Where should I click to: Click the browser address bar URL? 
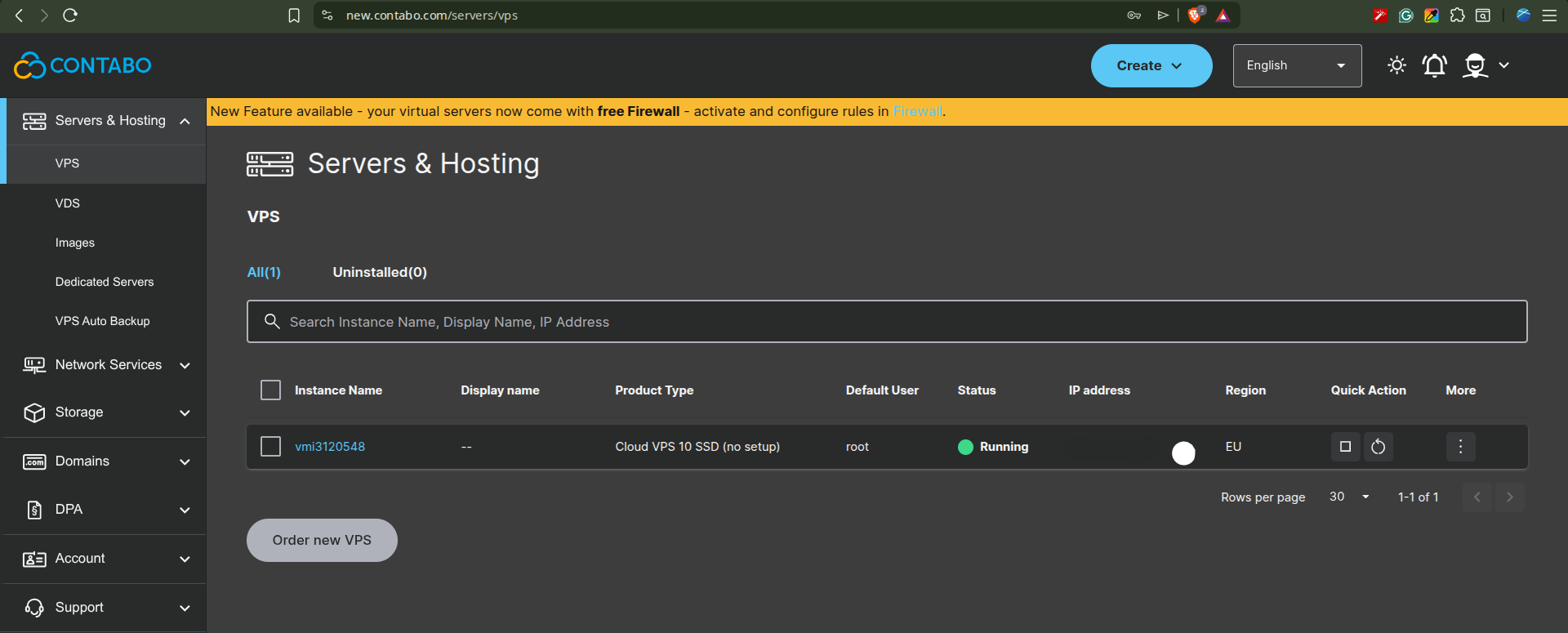coord(432,16)
